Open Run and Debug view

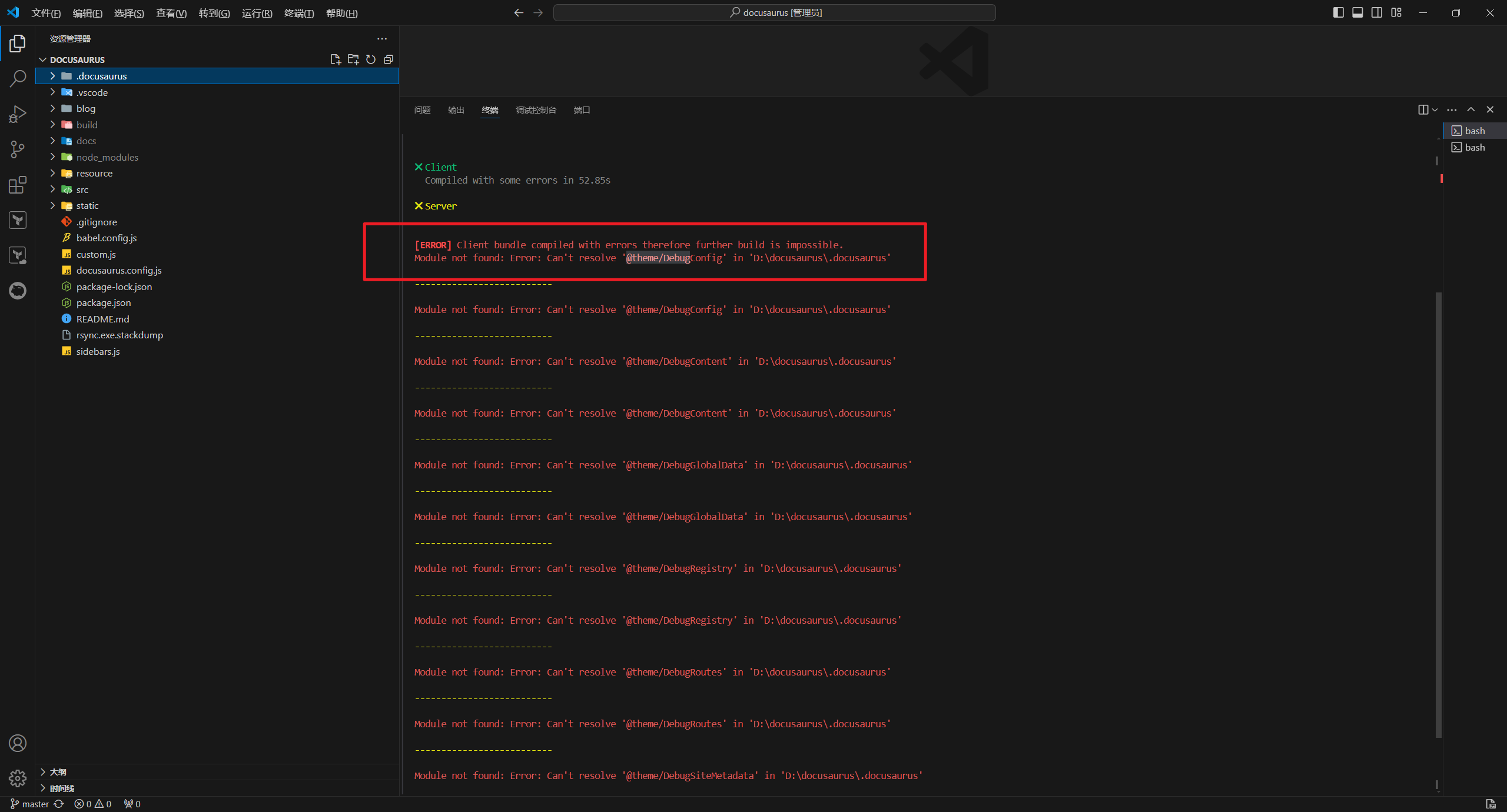coord(18,114)
